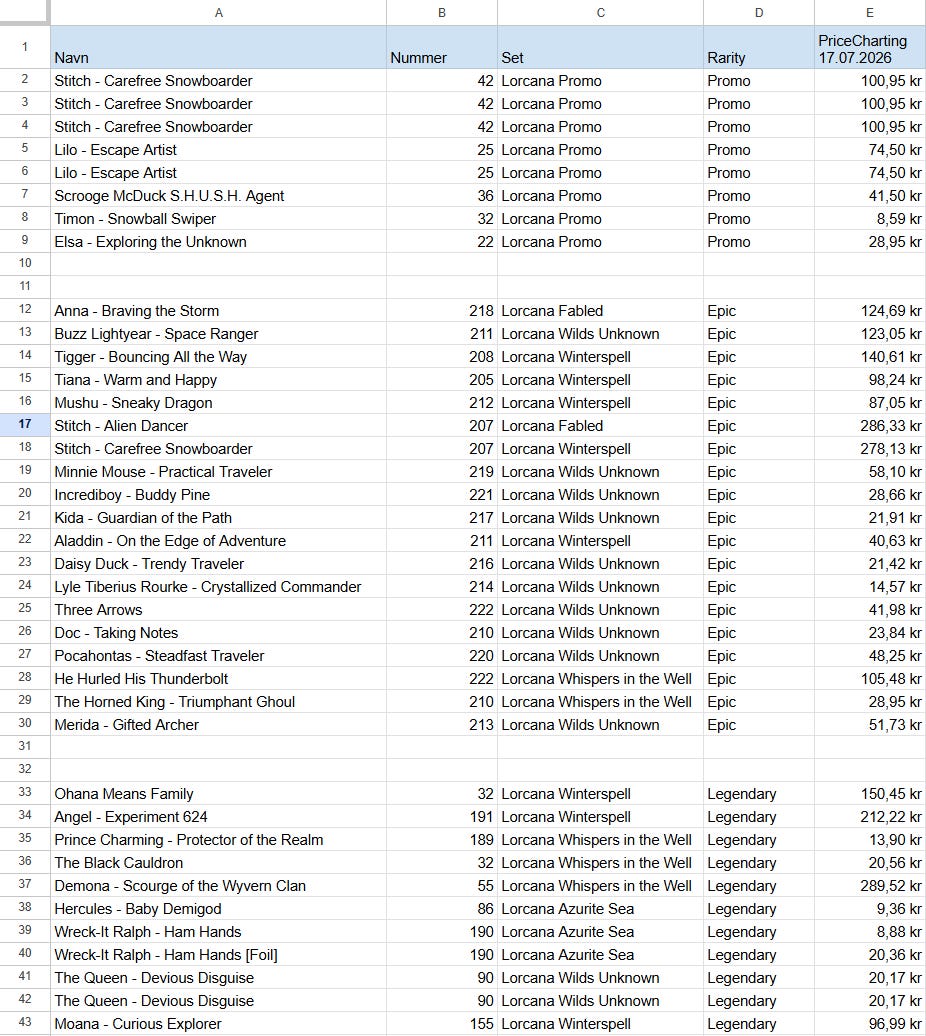
Task: Click price 212,22 kr
Action: click(x=870, y=817)
